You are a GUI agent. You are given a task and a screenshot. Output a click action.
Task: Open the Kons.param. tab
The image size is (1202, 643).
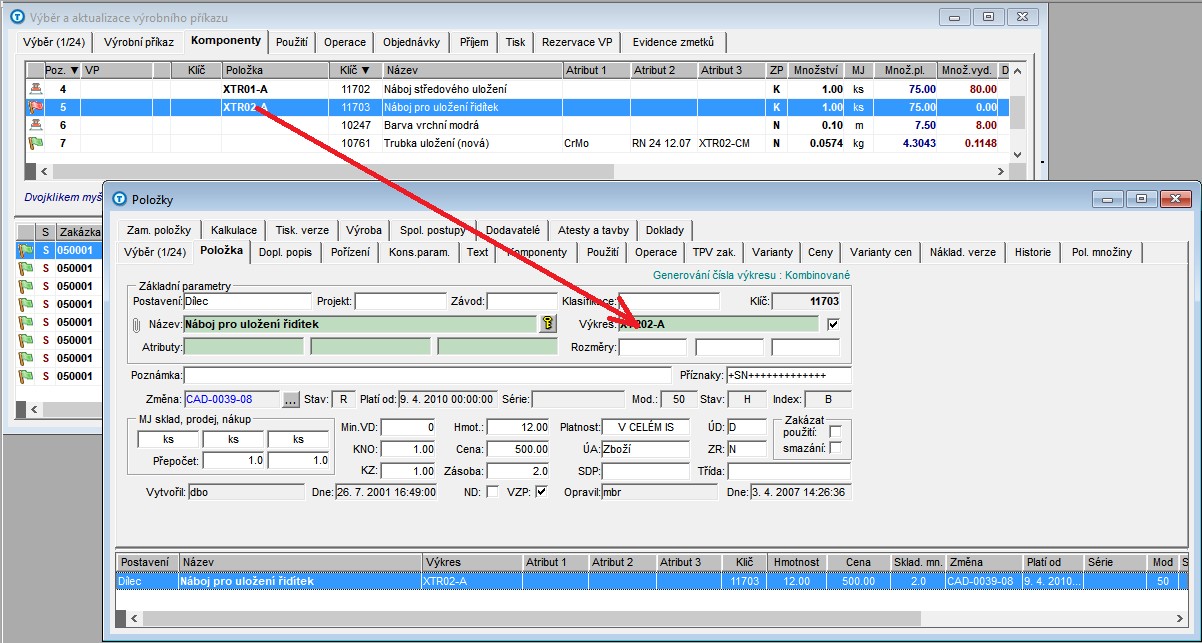point(419,252)
